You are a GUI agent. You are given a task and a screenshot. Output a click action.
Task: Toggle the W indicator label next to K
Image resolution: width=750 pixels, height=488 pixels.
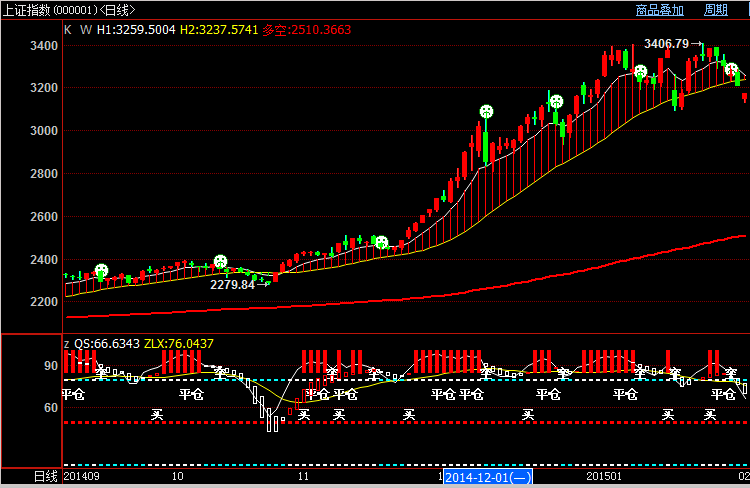85,30
